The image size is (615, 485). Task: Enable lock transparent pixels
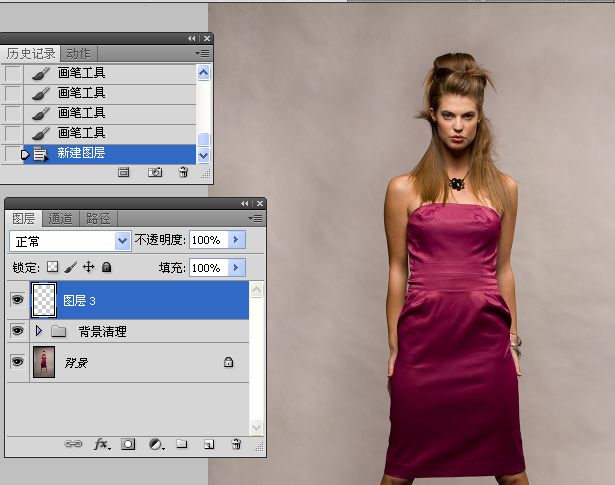[52, 267]
